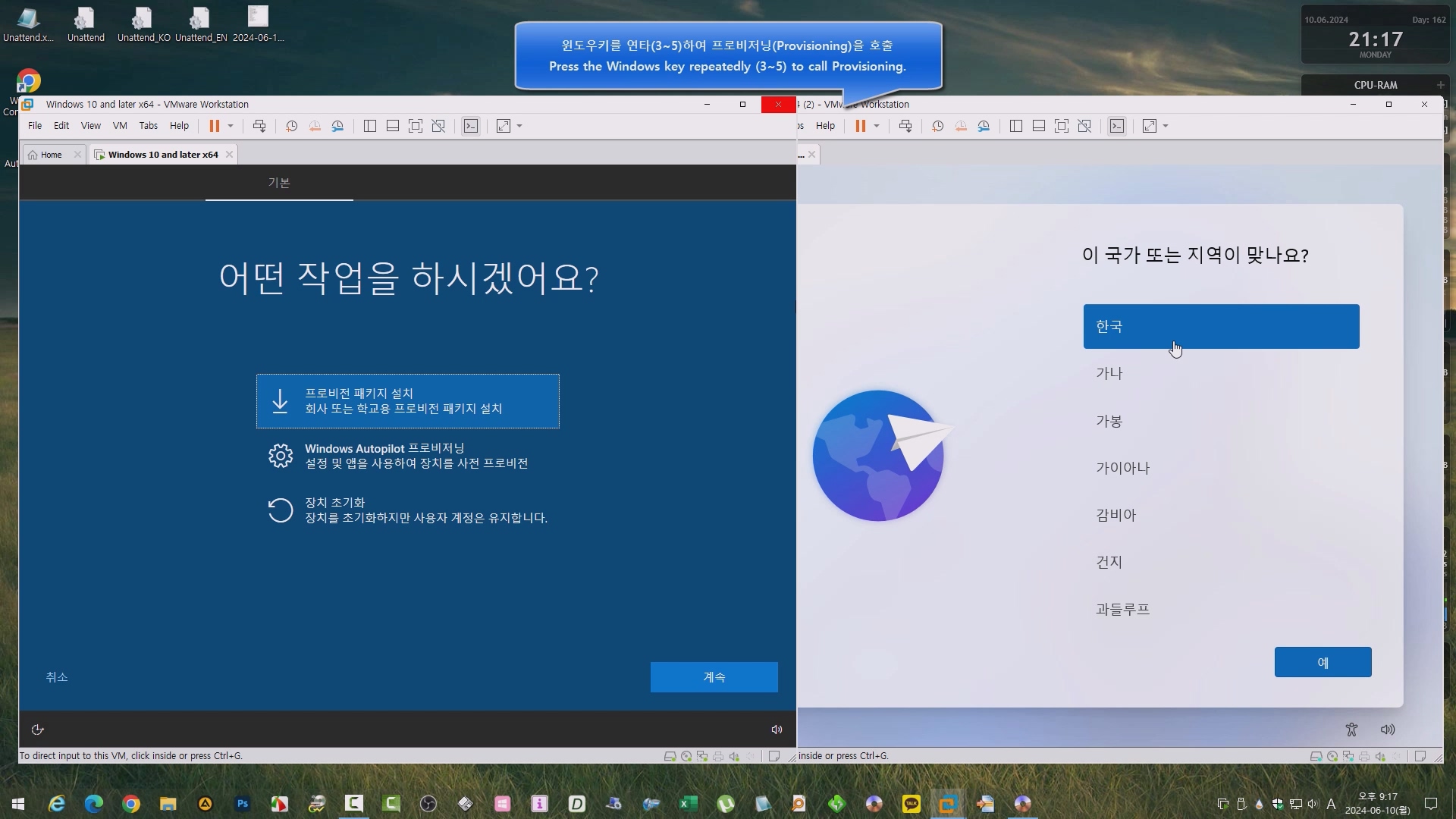The image size is (1456, 819).
Task: Toggle the console view icon in left toolbar
Action: pos(471,126)
